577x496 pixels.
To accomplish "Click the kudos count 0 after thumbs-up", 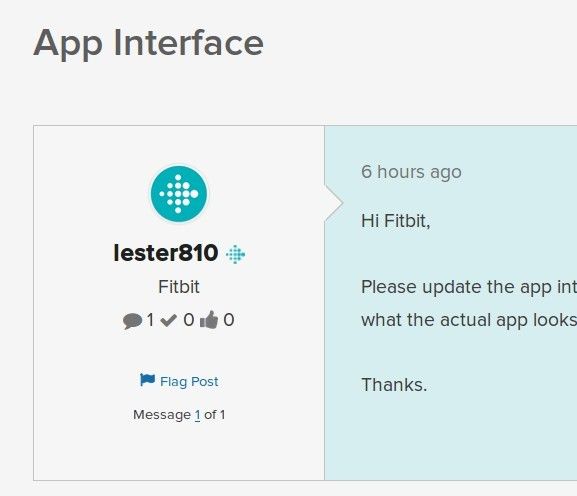I will [229, 320].
